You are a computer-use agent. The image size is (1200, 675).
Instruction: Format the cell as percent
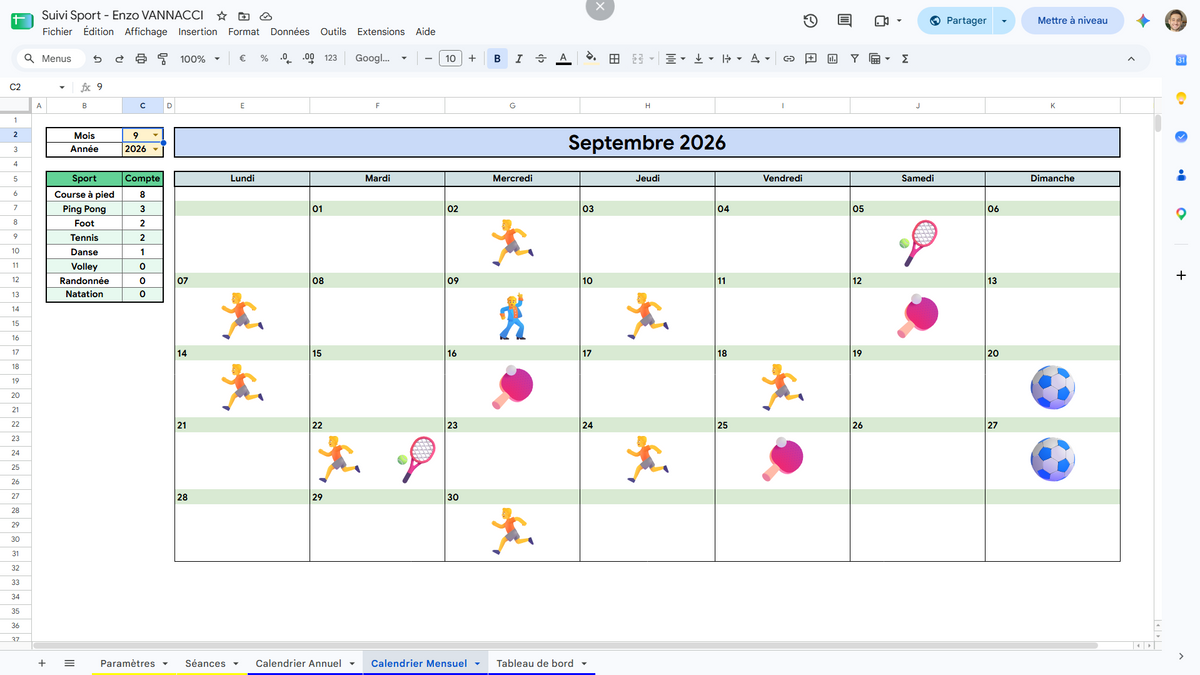(x=264, y=59)
